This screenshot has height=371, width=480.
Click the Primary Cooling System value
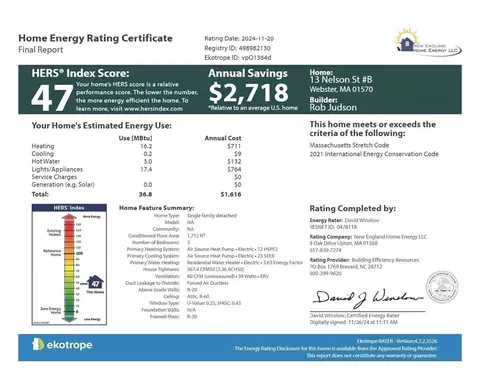click(231, 256)
